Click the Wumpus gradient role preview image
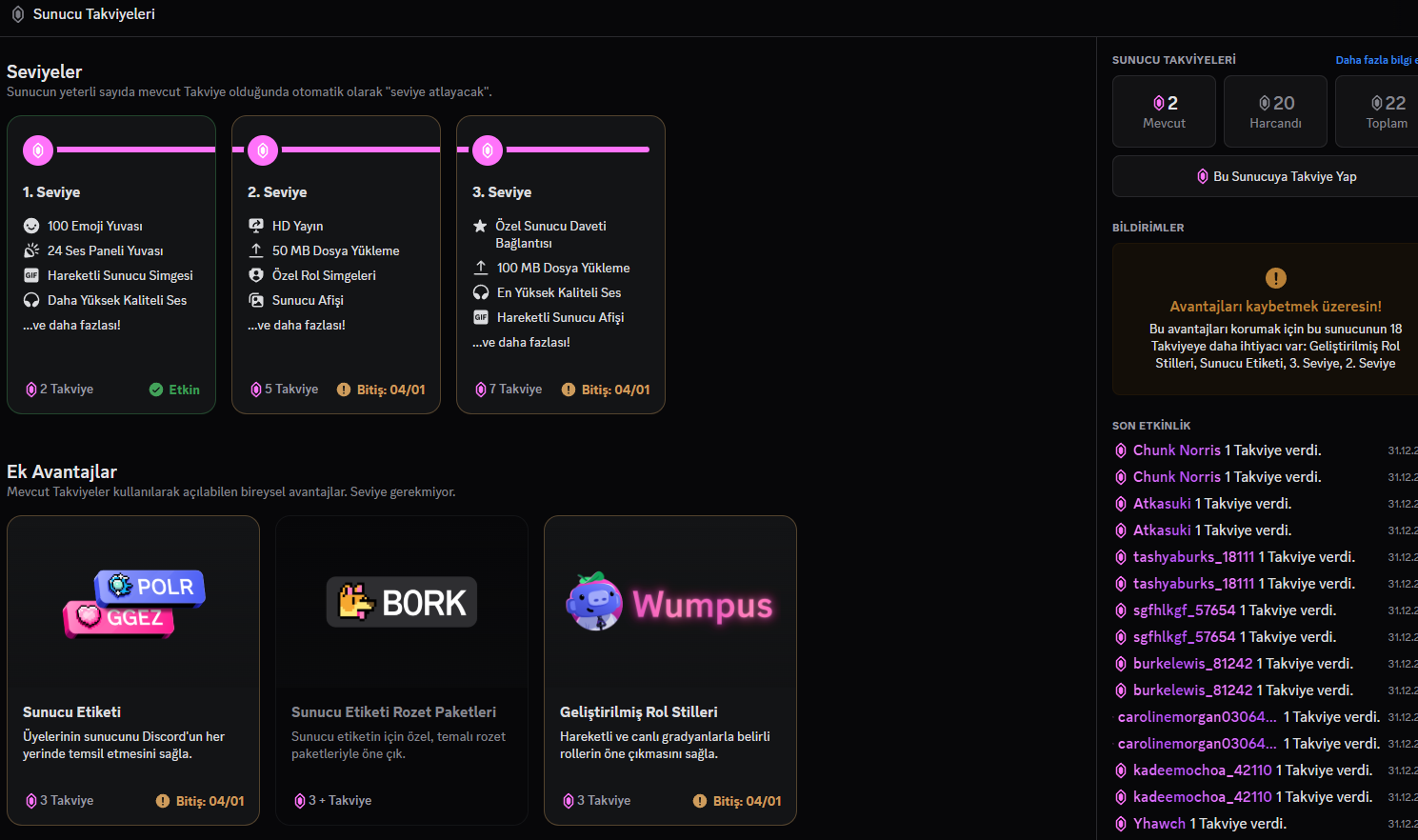The width and height of the screenshot is (1418, 840). [669, 603]
